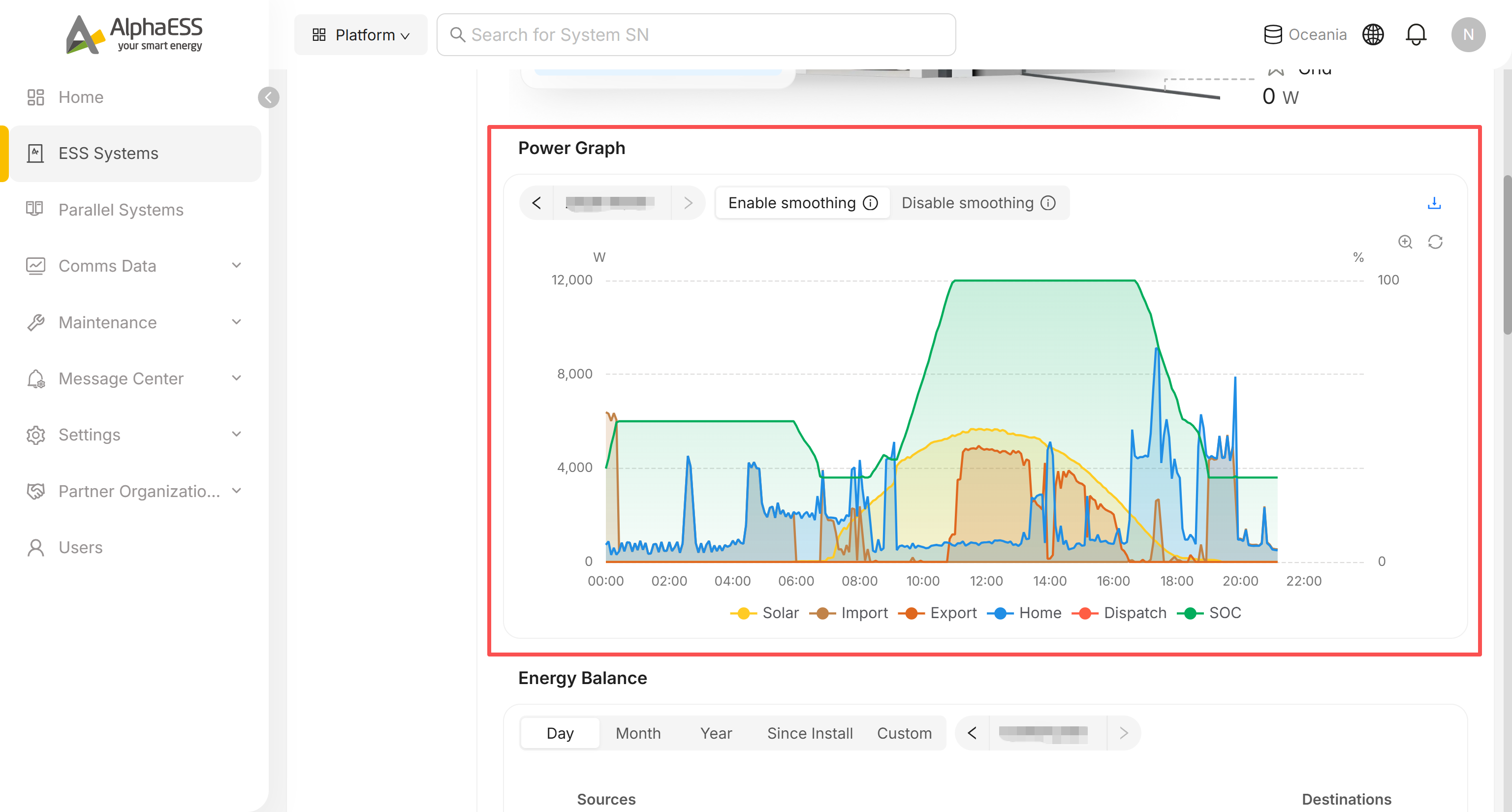
Task: Click the notification bell icon
Action: pyautogui.click(x=1415, y=34)
